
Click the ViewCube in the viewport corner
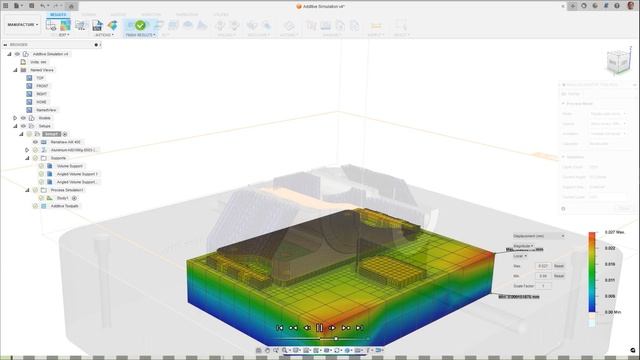click(x=618, y=62)
